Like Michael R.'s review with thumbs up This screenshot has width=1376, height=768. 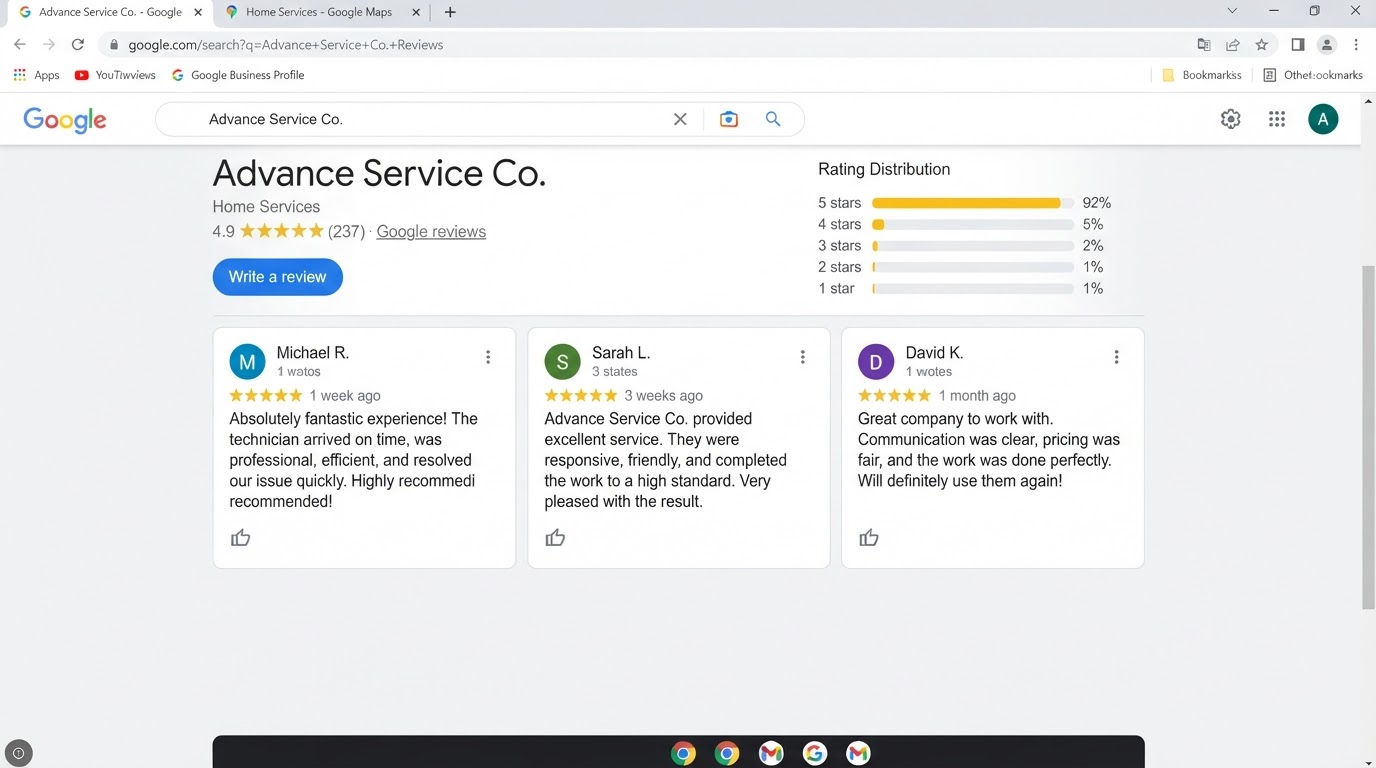click(x=241, y=538)
